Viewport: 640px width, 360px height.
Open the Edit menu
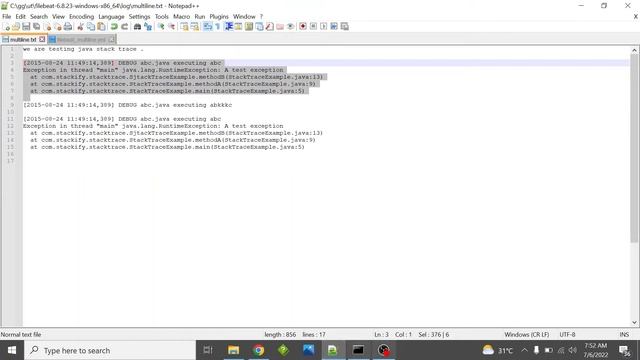tap(20, 17)
